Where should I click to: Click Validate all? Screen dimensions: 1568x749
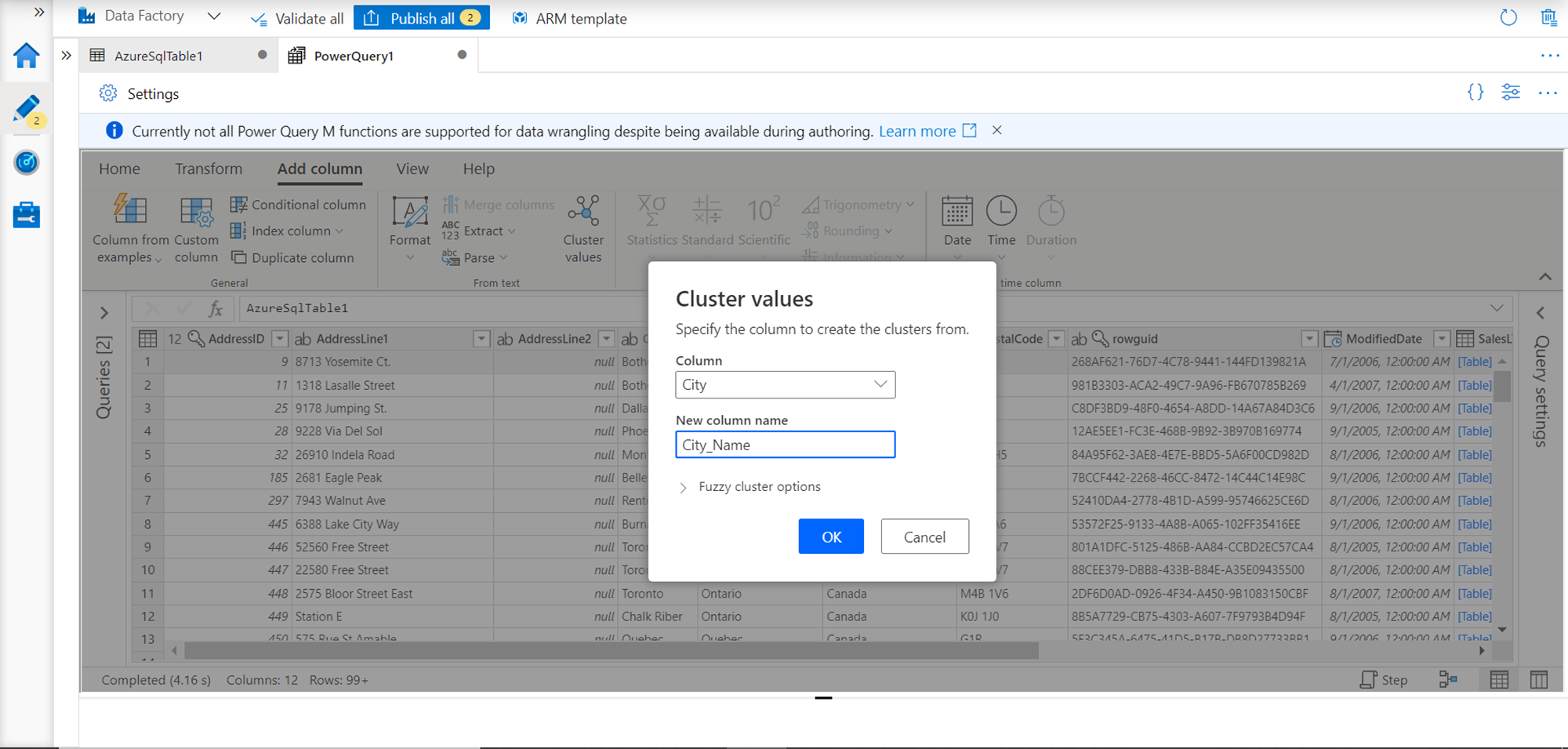click(297, 18)
